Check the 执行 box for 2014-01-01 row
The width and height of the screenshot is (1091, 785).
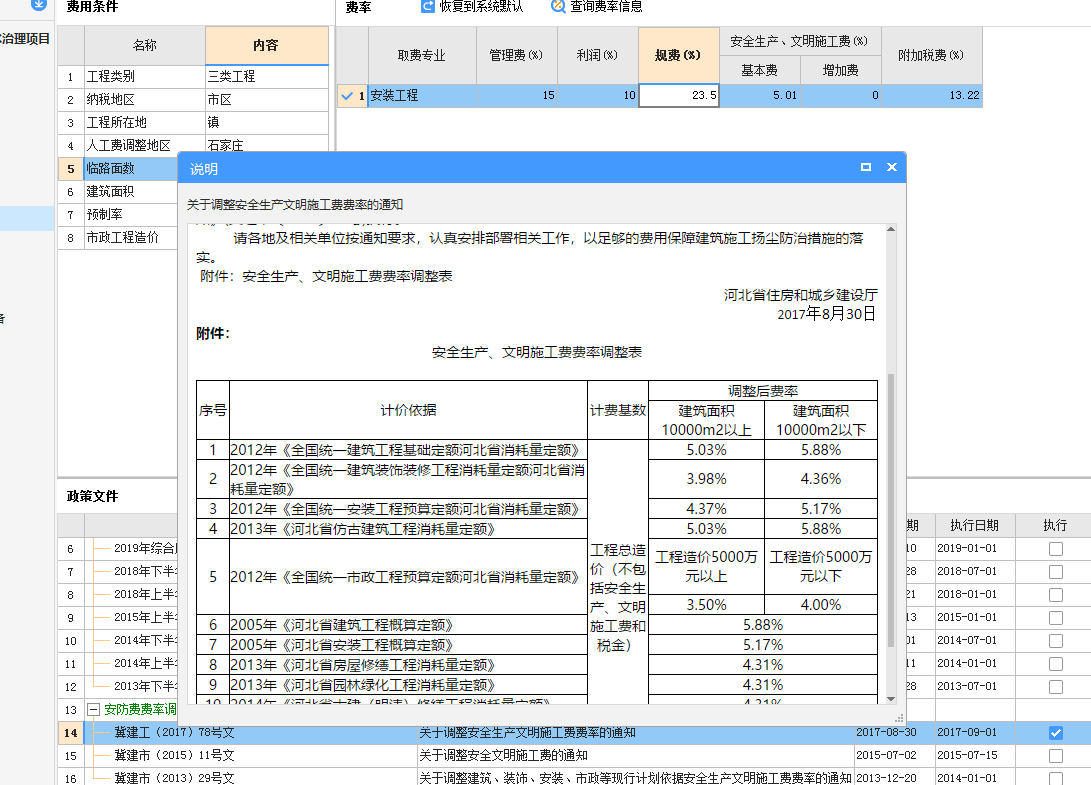coord(1056,663)
